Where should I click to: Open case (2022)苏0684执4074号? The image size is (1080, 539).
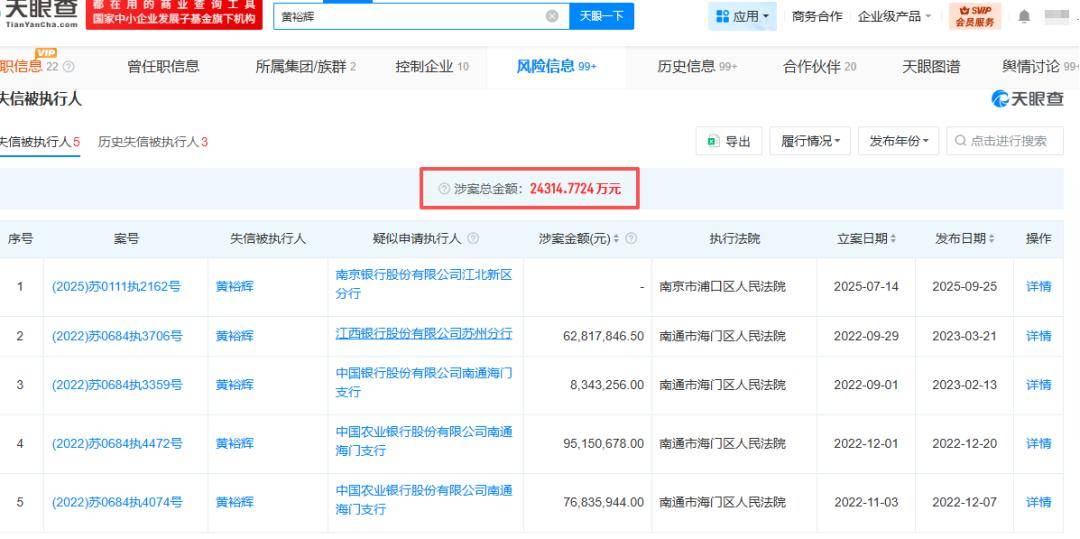tap(116, 503)
